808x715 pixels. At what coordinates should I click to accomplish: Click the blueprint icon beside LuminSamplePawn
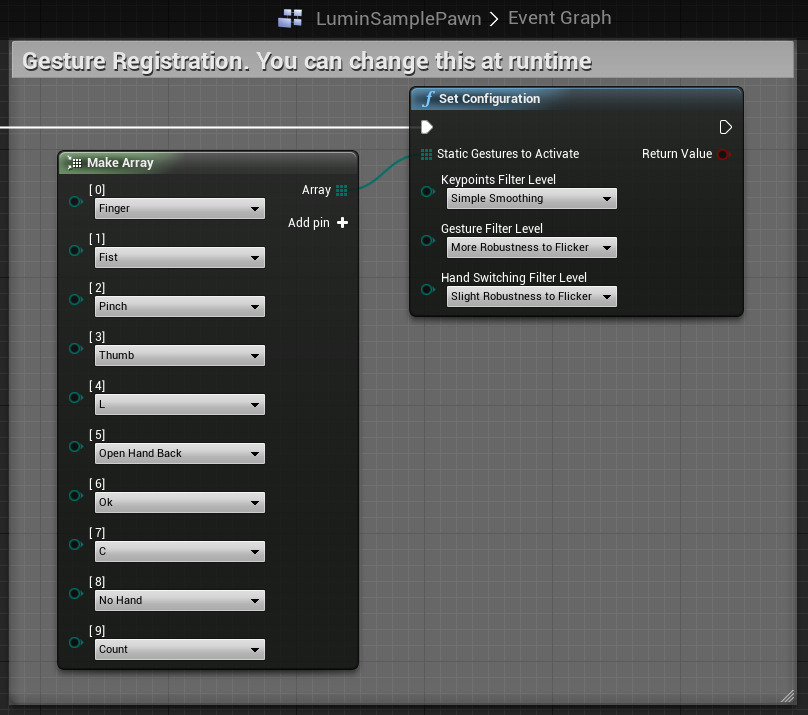(x=290, y=18)
